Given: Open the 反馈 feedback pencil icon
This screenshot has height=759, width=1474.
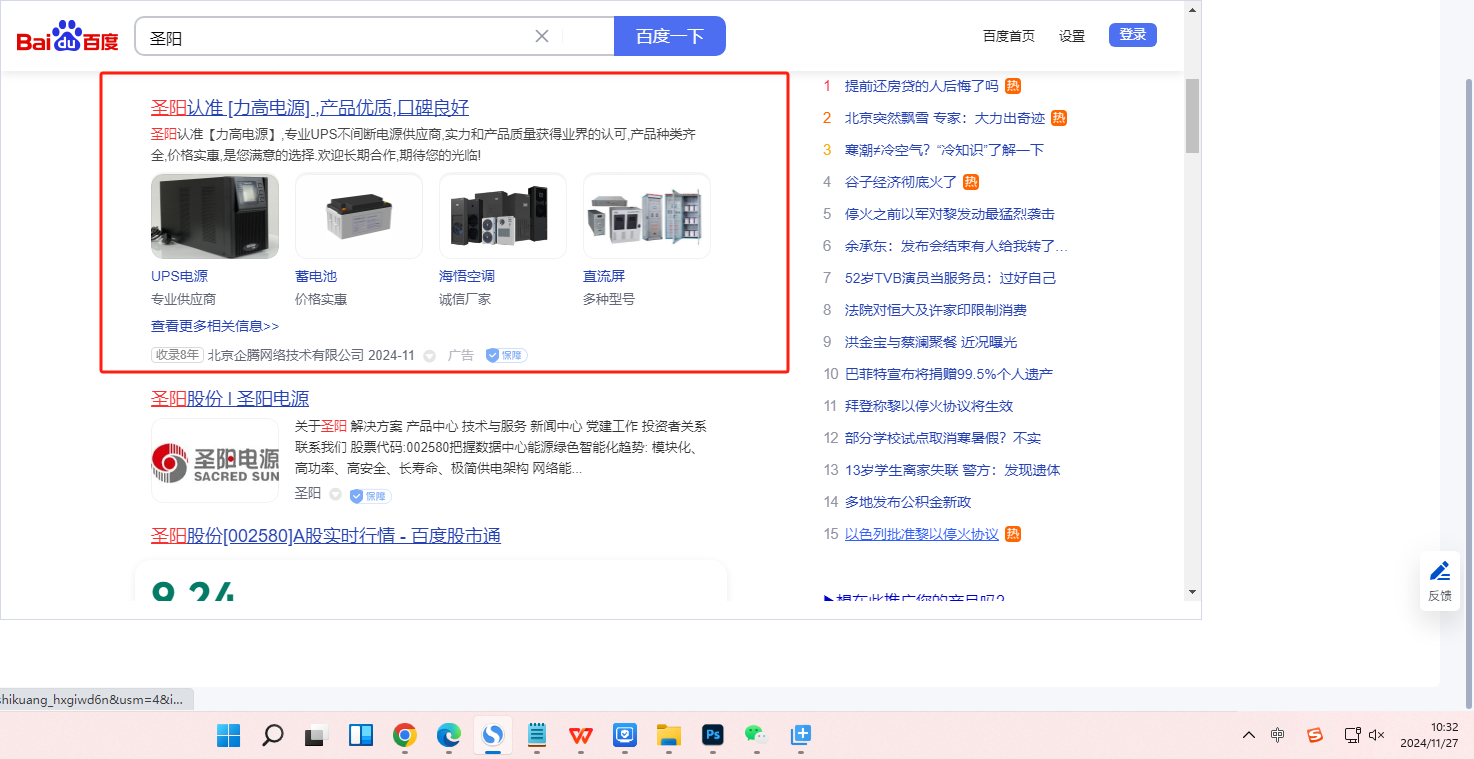Looking at the screenshot, I should pyautogui.click(x=1439, y=572).
